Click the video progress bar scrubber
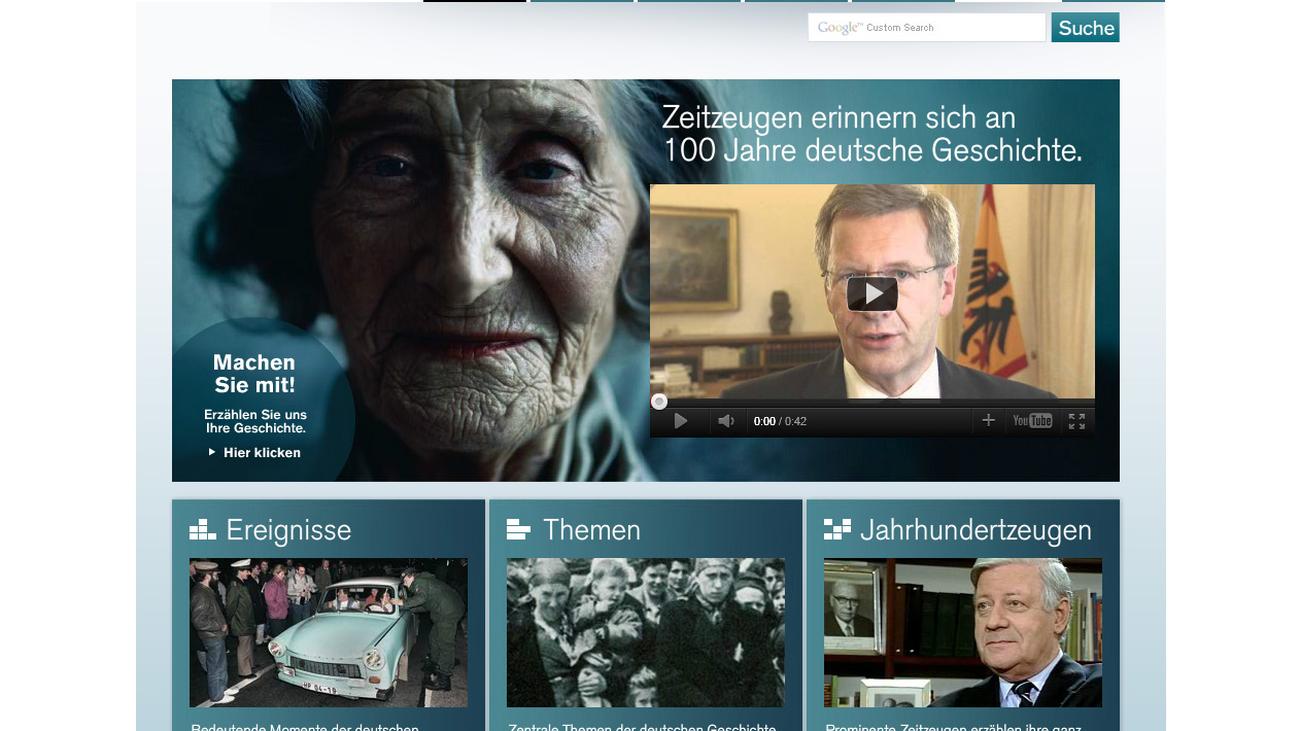This screenshot has height=731, width=1300. (659, 402)
